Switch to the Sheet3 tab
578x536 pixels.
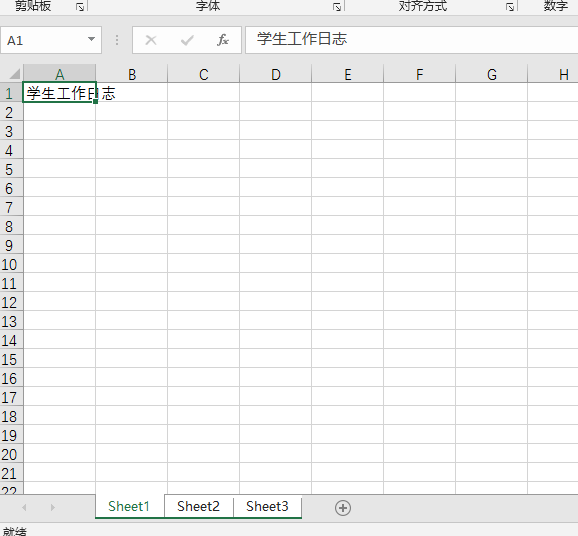[267, 507]
